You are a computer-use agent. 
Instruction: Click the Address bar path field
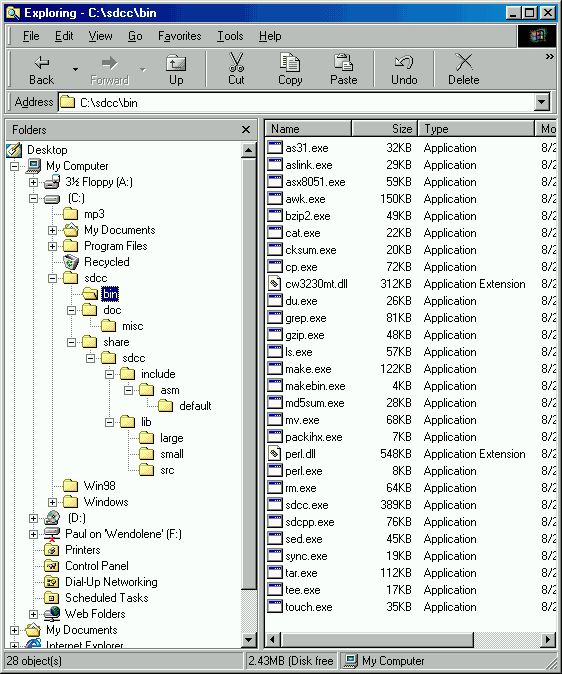tap(297, 102)
